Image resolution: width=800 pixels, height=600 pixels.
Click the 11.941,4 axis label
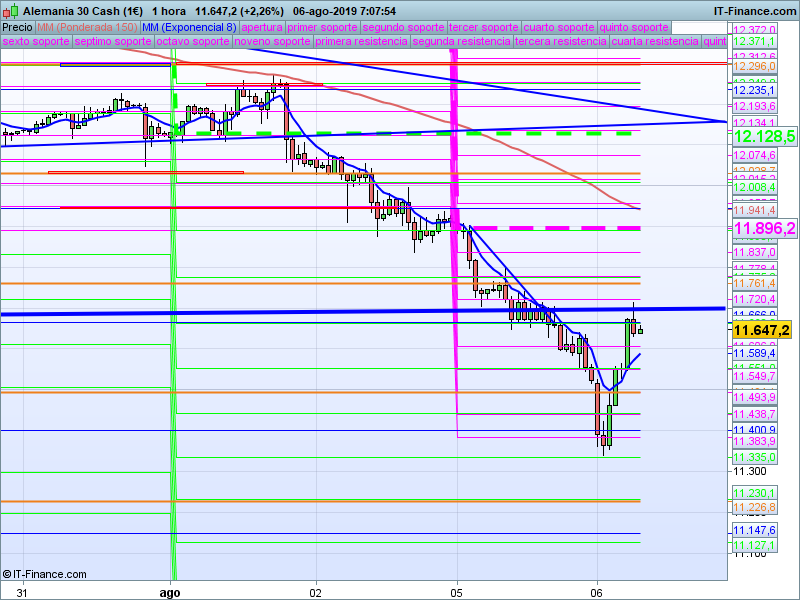(x=755, y=210)
